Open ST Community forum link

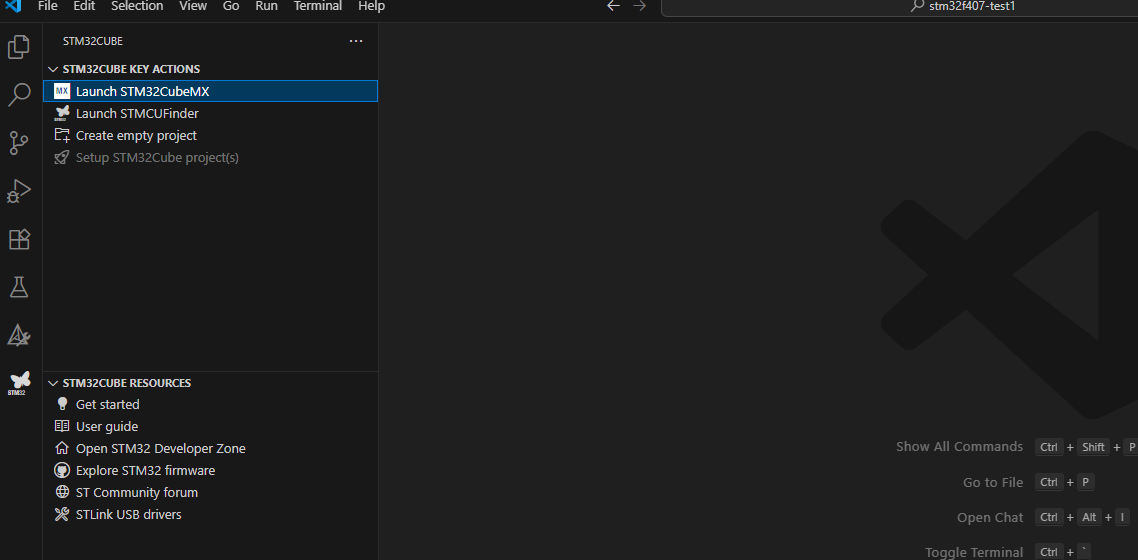coord(210,493)
